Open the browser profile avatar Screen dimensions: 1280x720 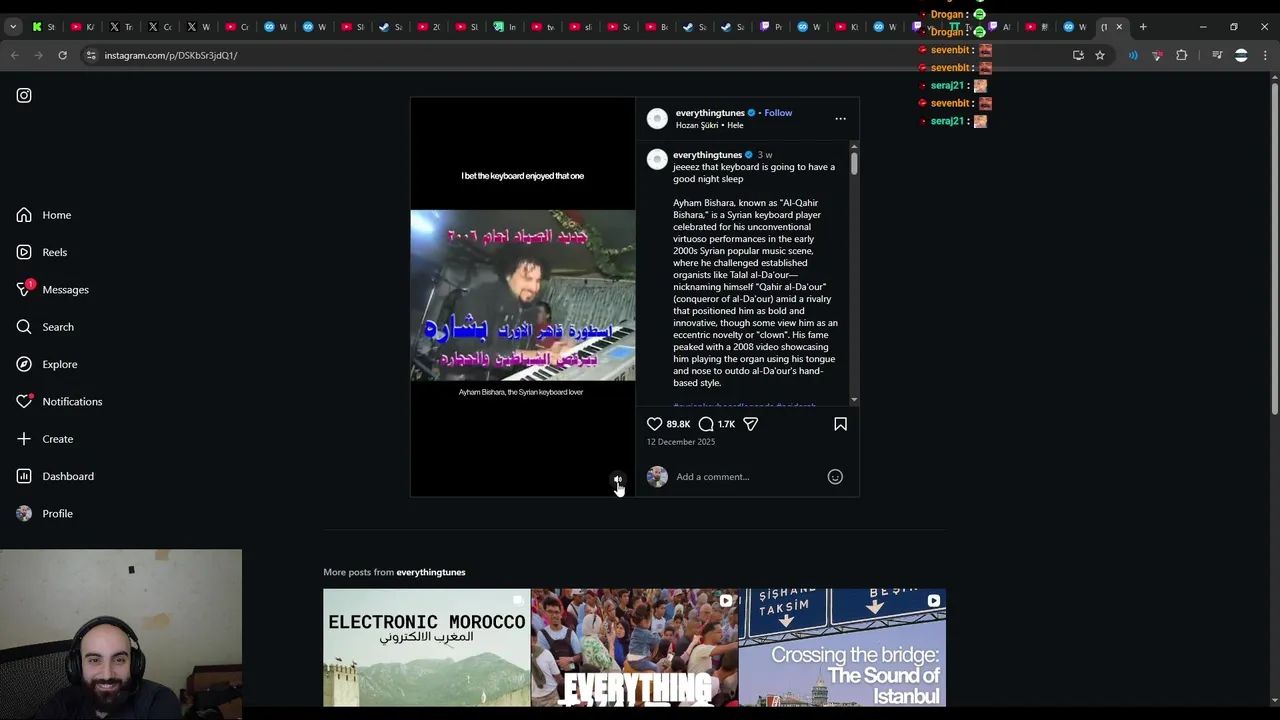pyautogui.click(x=1241, y=55)
